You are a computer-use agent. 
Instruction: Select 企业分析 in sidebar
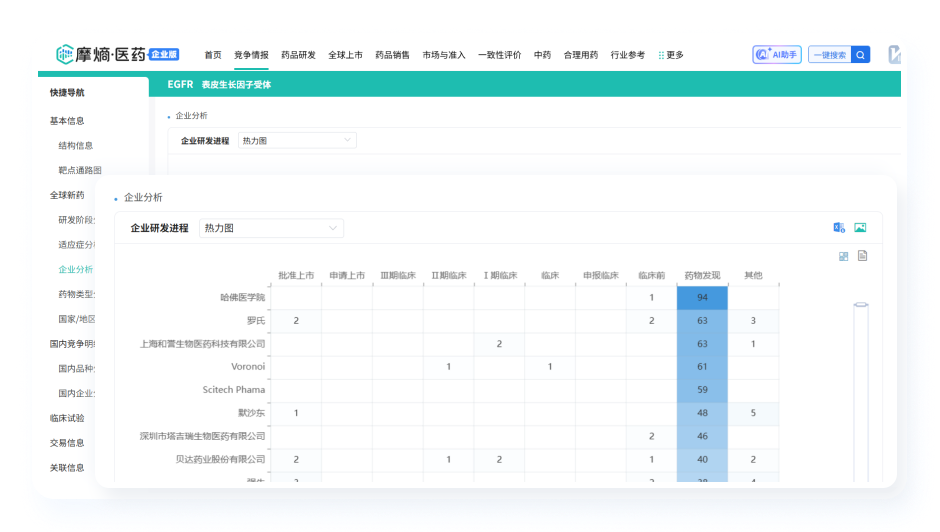pyautogui.click(x=76, y=269)
